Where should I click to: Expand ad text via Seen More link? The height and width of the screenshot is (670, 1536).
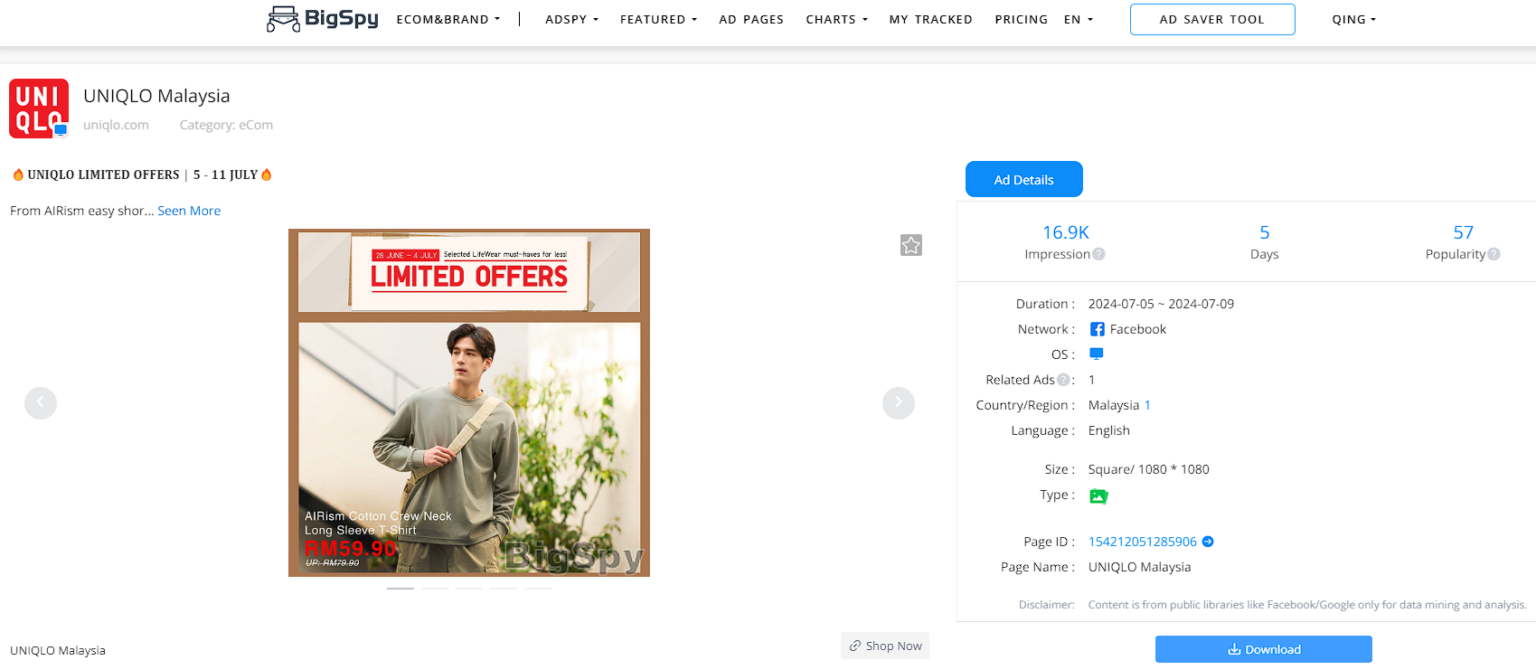pos(189,210)
